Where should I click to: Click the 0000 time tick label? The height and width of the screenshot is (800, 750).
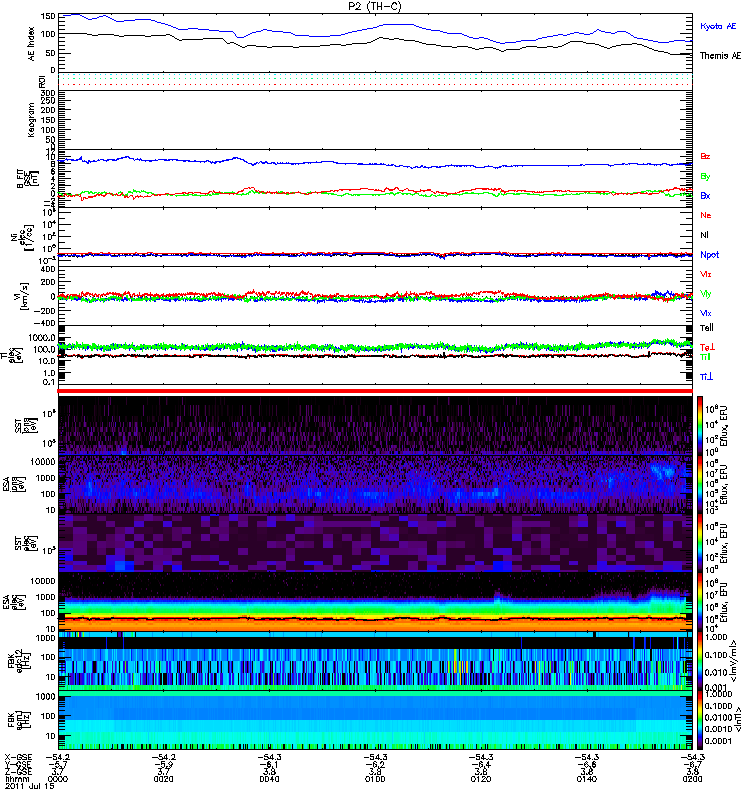(58, 779)
